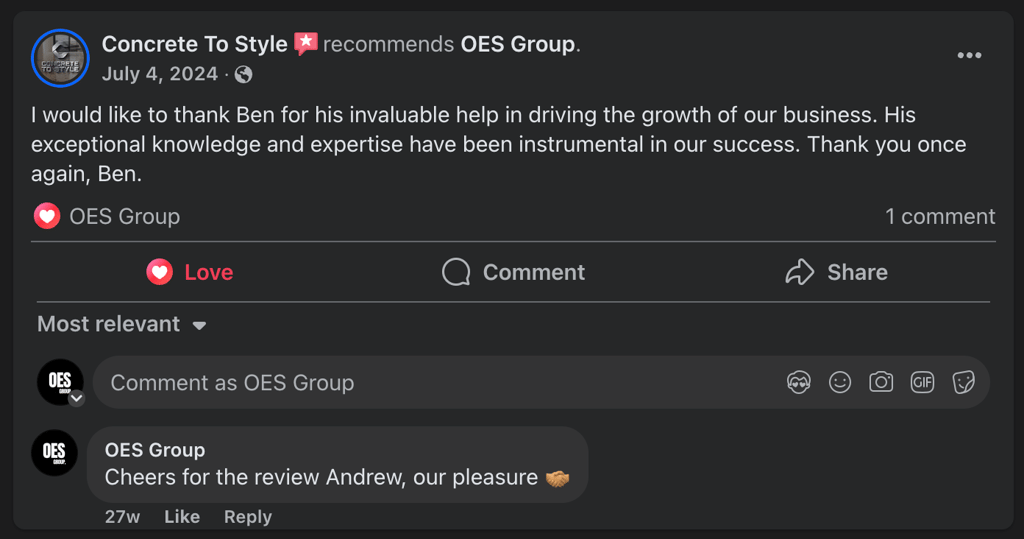Open the sticker picker icon
Screen dimensions: 1024x539
963,382
